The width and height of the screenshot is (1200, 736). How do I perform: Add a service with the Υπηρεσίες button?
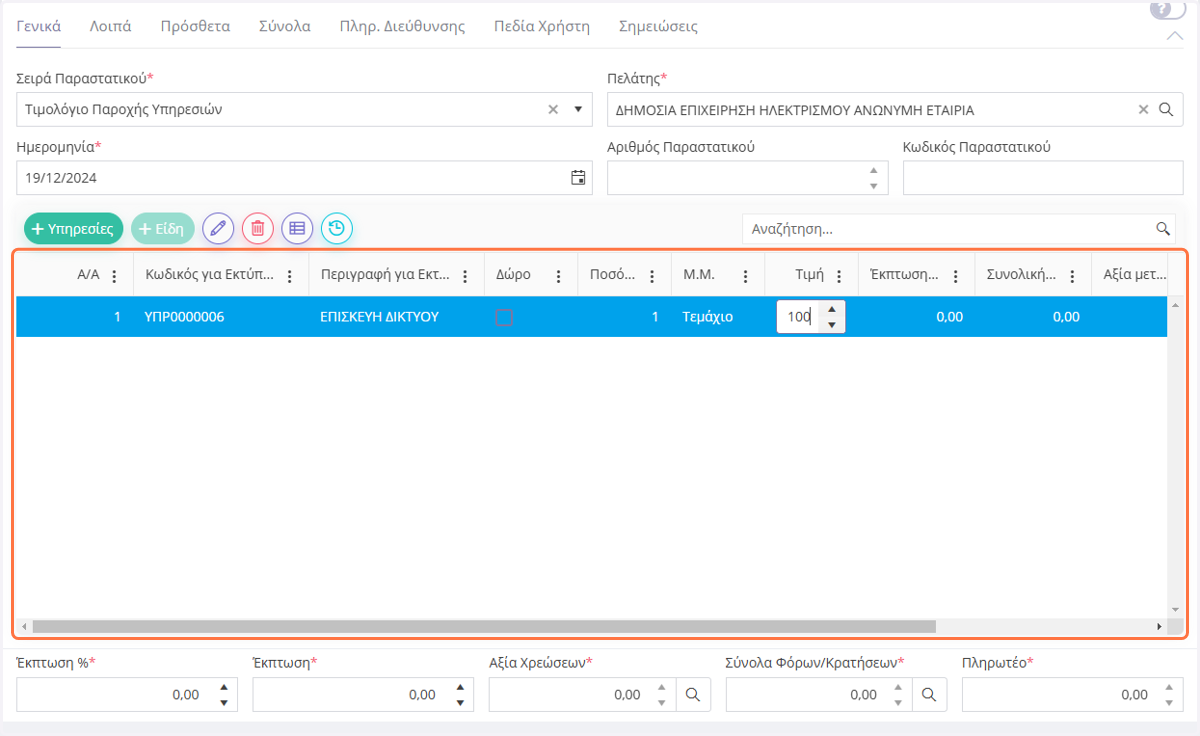(x=73, y=229)
